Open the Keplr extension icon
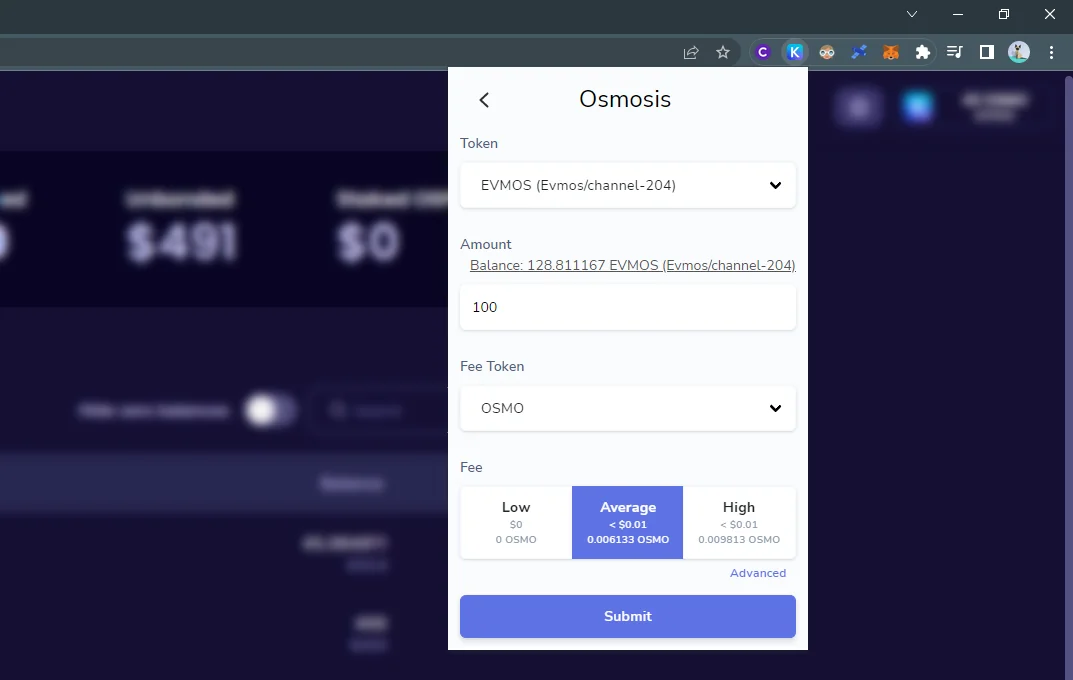This screenshot has width=1073, height=680. point(794,52)
